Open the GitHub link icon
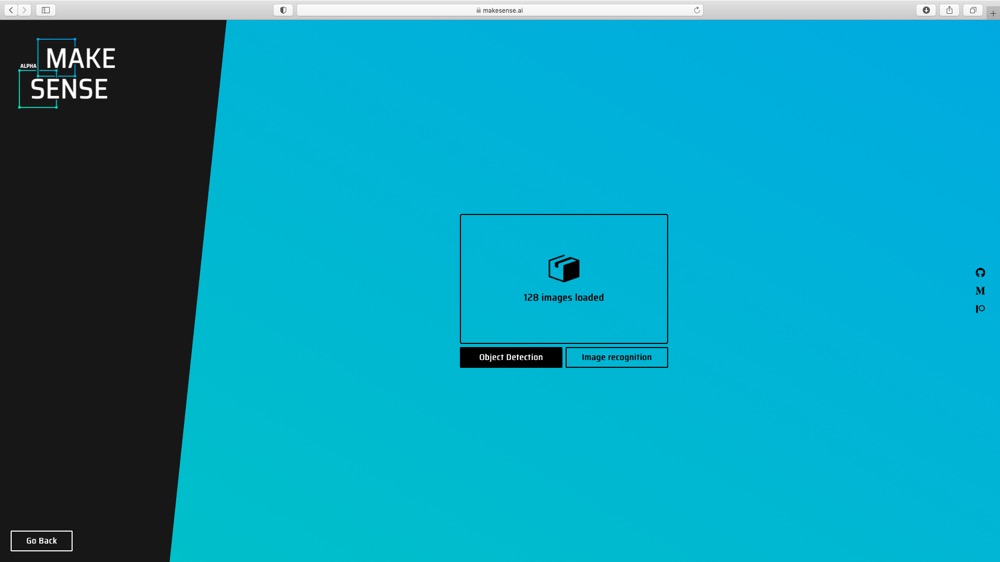This screenshot has width=1000, height=562. point(980,273)
